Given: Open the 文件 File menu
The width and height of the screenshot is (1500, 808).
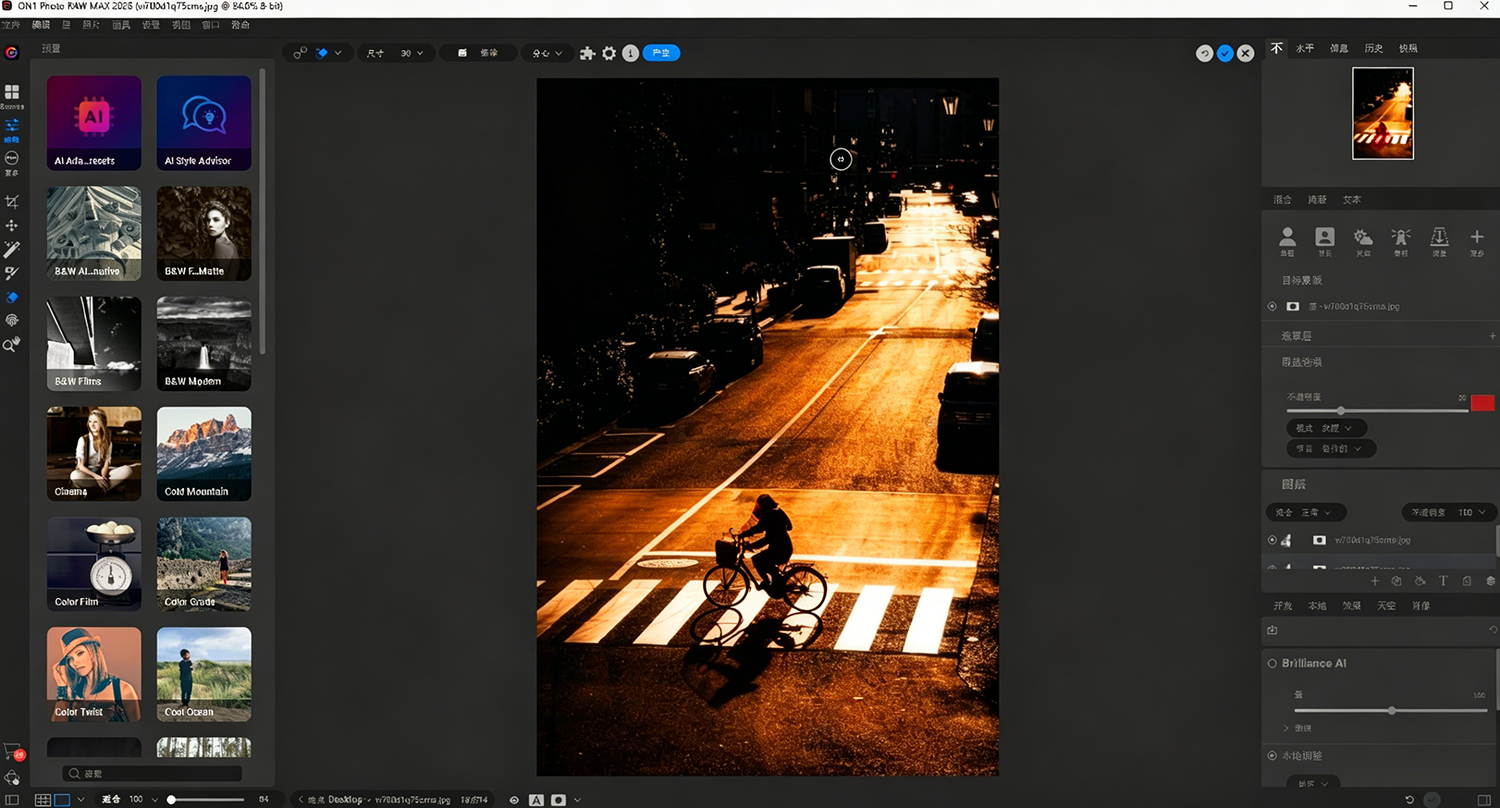Looking at the screenshot, I should pos(10,24).
